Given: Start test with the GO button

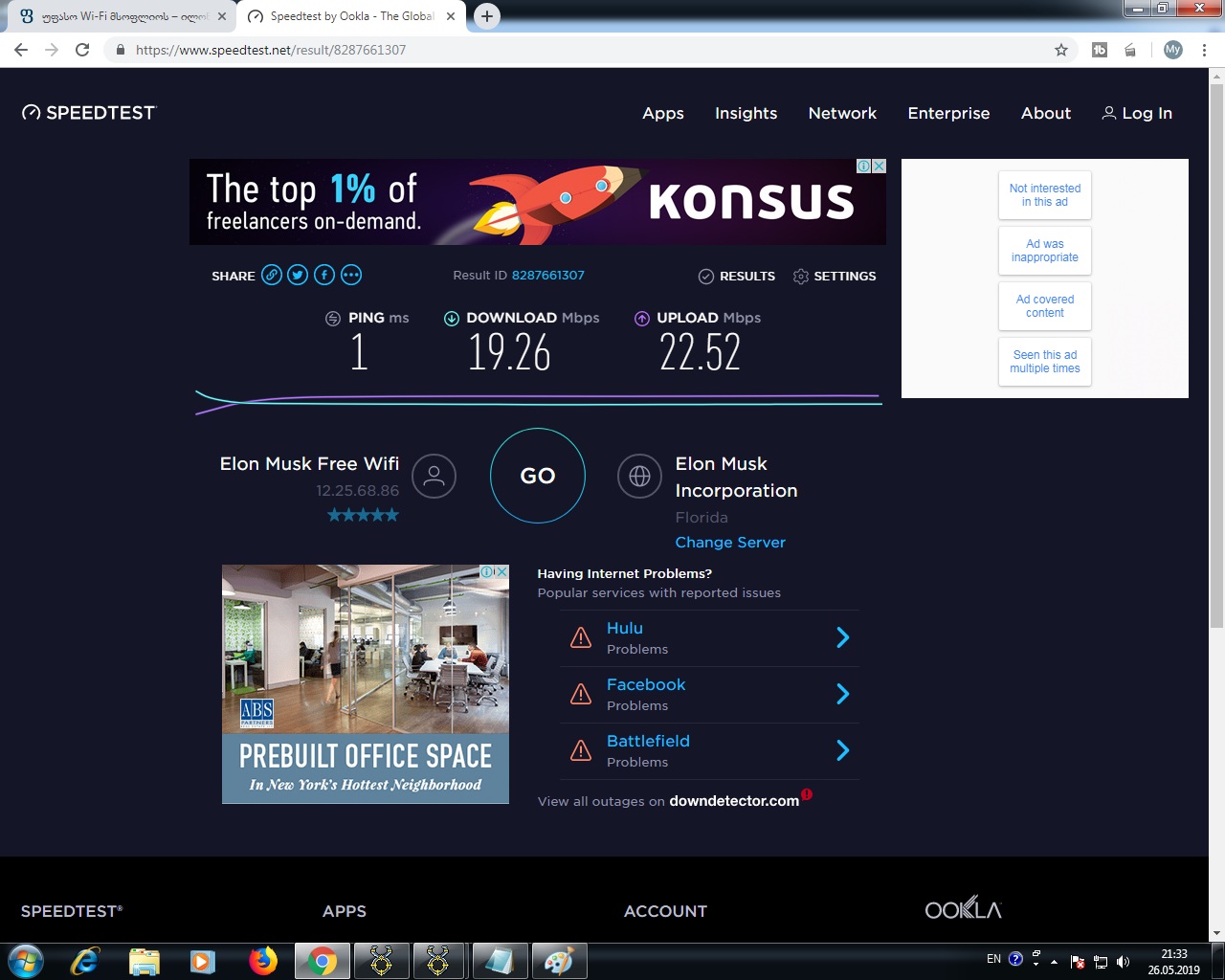Looking at the screenshot, I should (538, 476).
